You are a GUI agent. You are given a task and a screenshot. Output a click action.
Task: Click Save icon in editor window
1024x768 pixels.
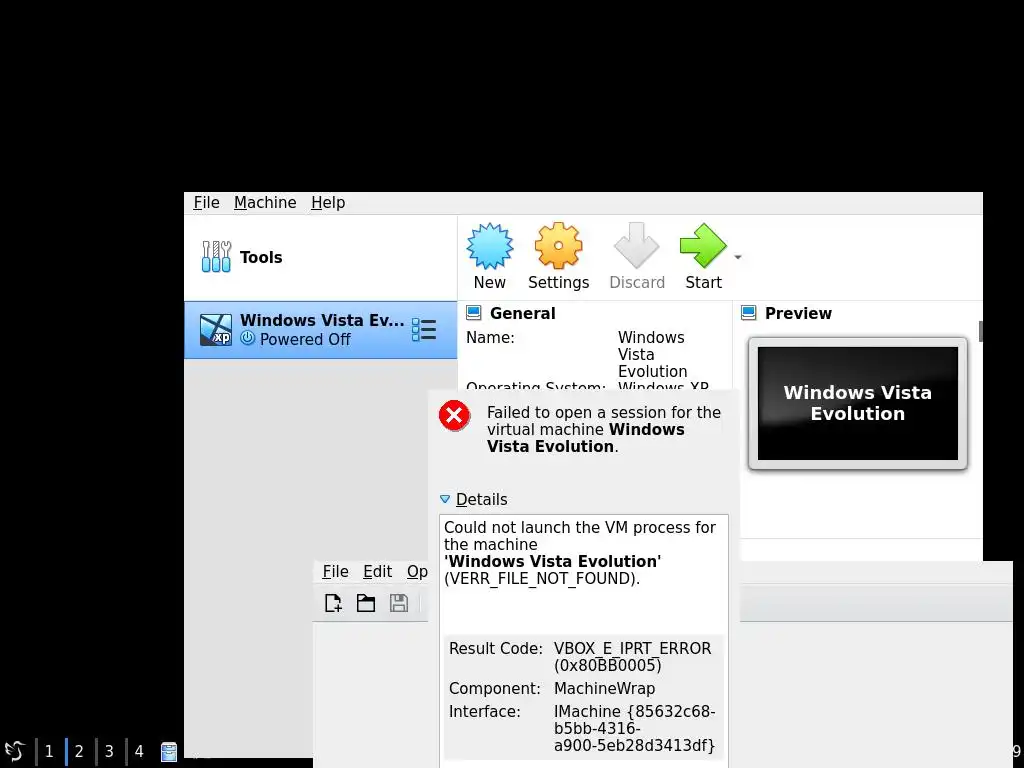398,603
